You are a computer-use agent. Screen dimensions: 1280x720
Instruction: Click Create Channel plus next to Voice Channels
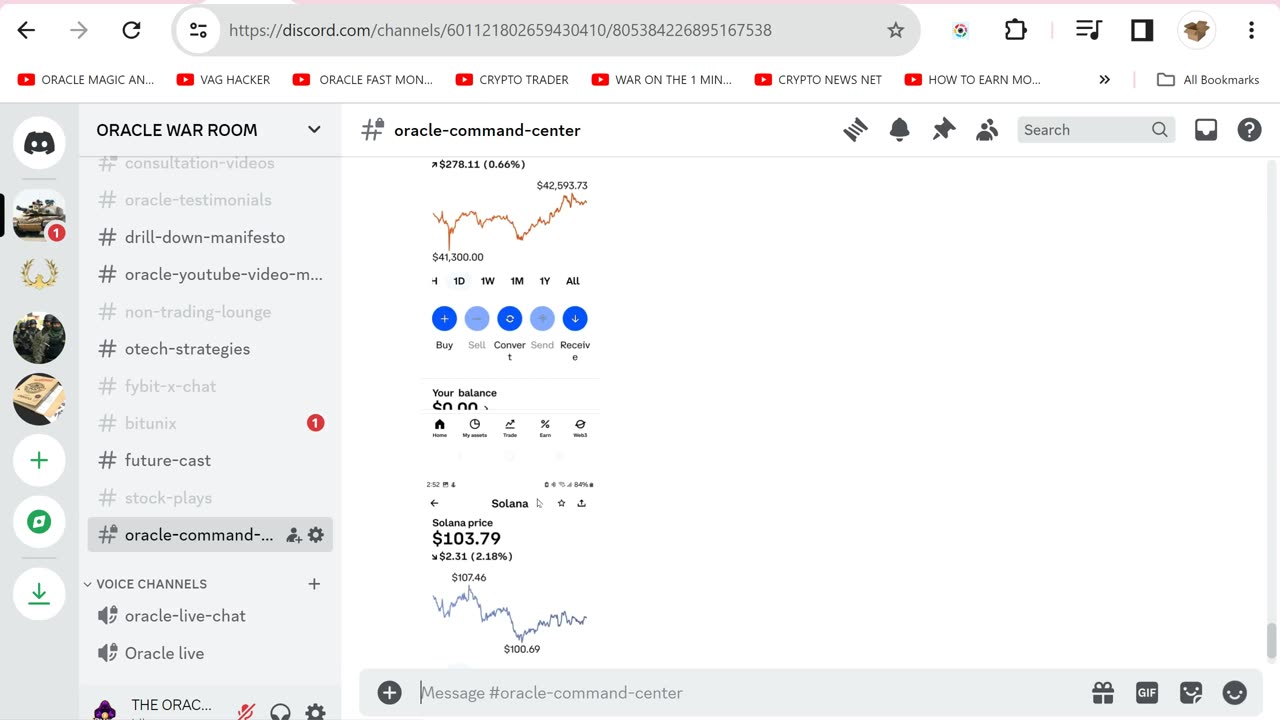click(314, 584)
